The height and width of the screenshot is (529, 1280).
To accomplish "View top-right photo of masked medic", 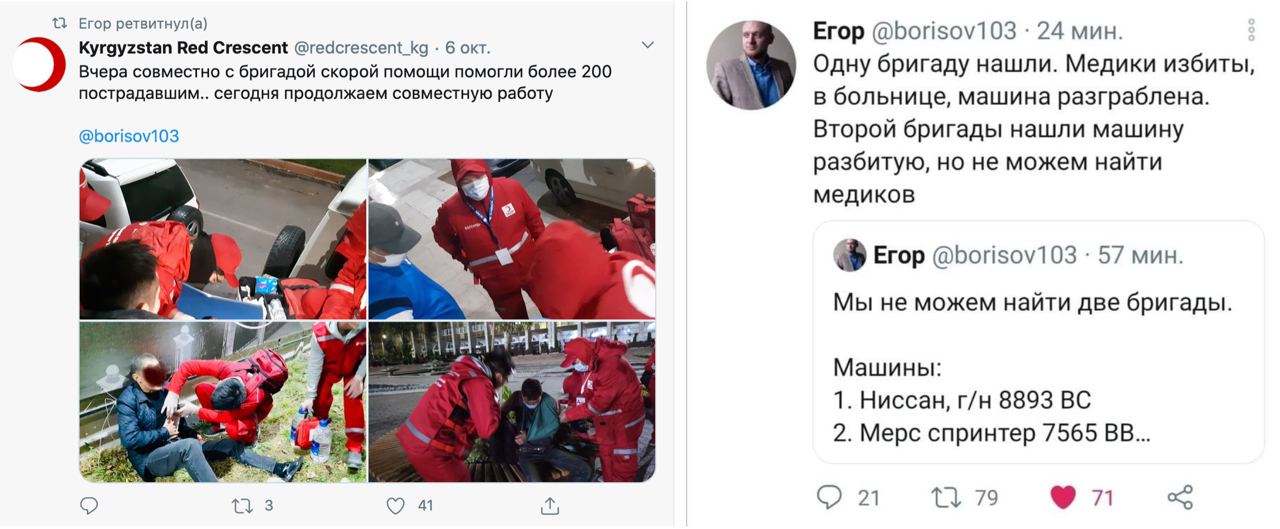I will click(512, 239).
